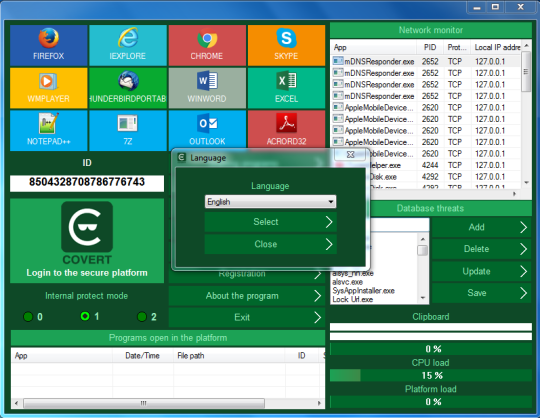Launch OUTLOOK tile
This screenshot has height=418, width=540.
click(207, 129)
